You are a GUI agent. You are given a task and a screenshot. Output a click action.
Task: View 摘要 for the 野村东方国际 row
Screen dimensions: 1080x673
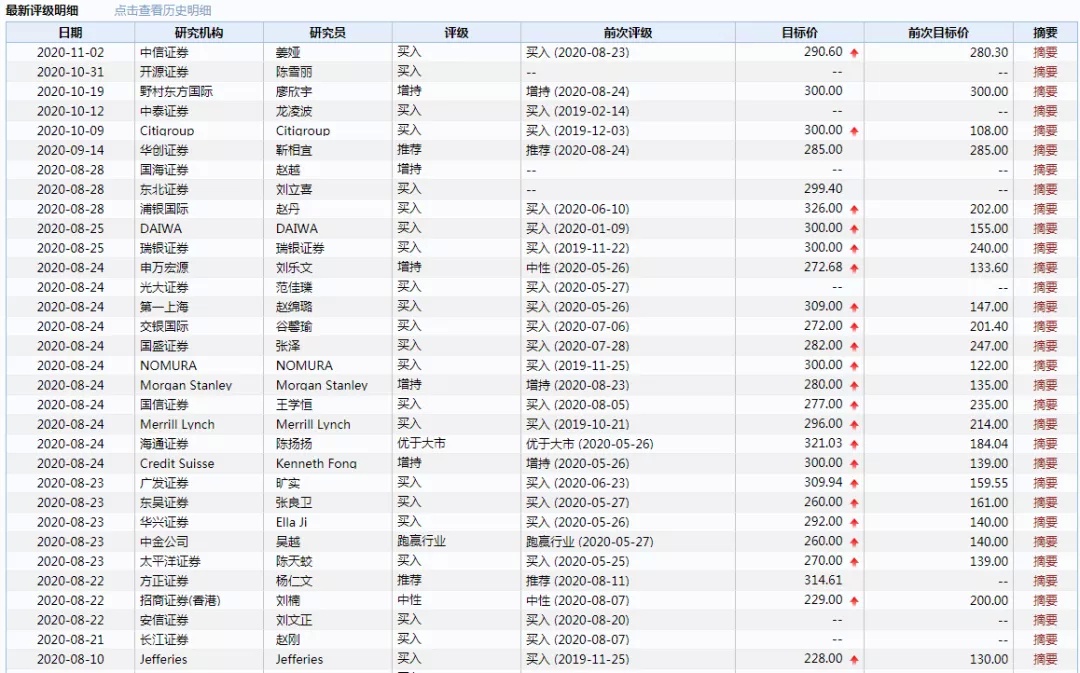point(1045,92)
